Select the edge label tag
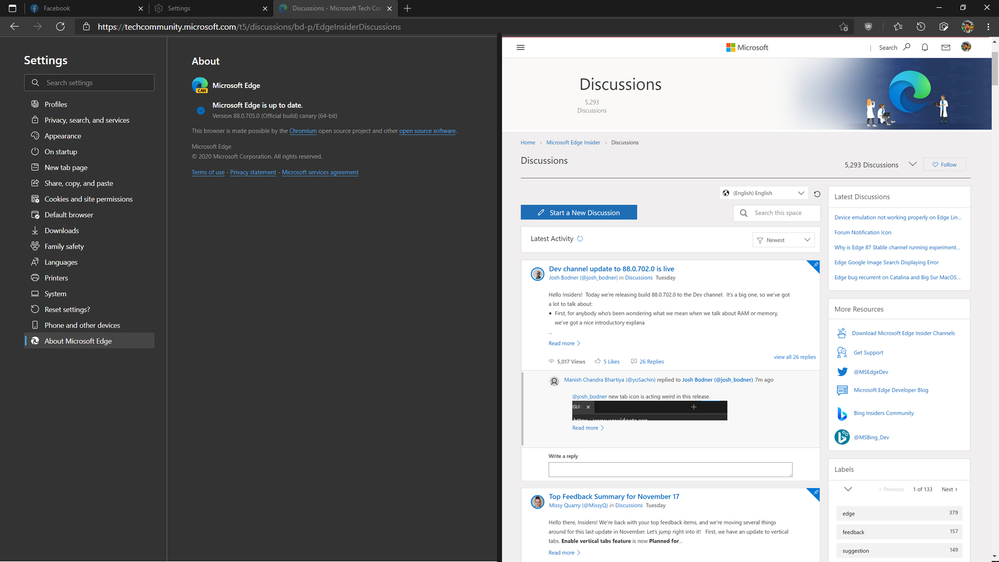Image resolution: width=999 pixels, height=562 pixels. pos(899,513)
